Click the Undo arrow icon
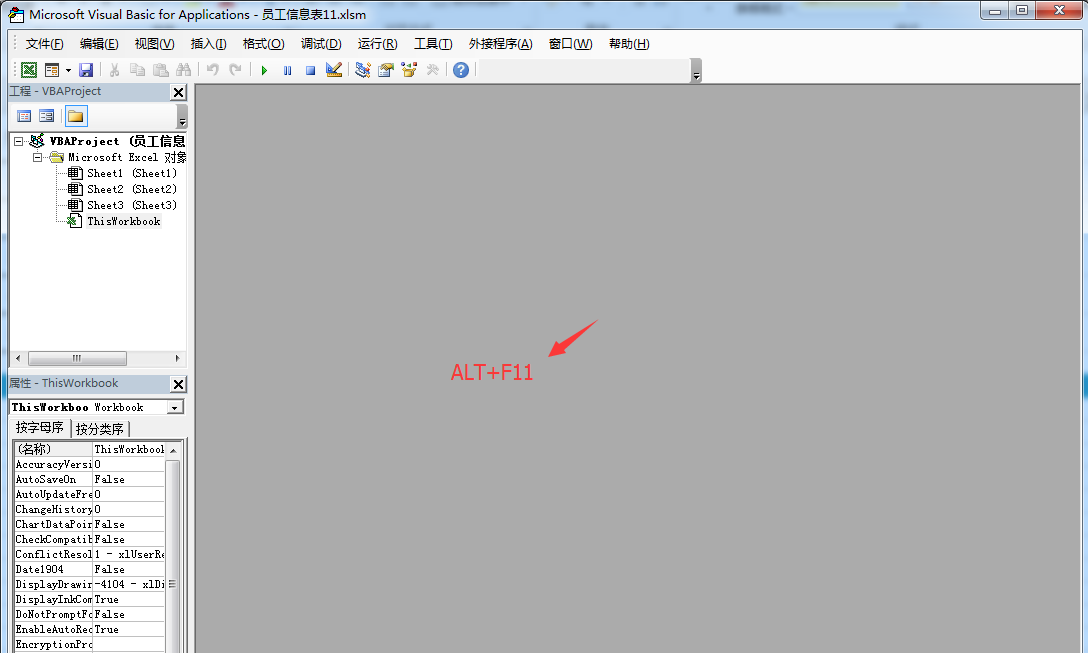The width and height of the screenshot is (1088, 653). pyautogui.click(x=213, y=70)
